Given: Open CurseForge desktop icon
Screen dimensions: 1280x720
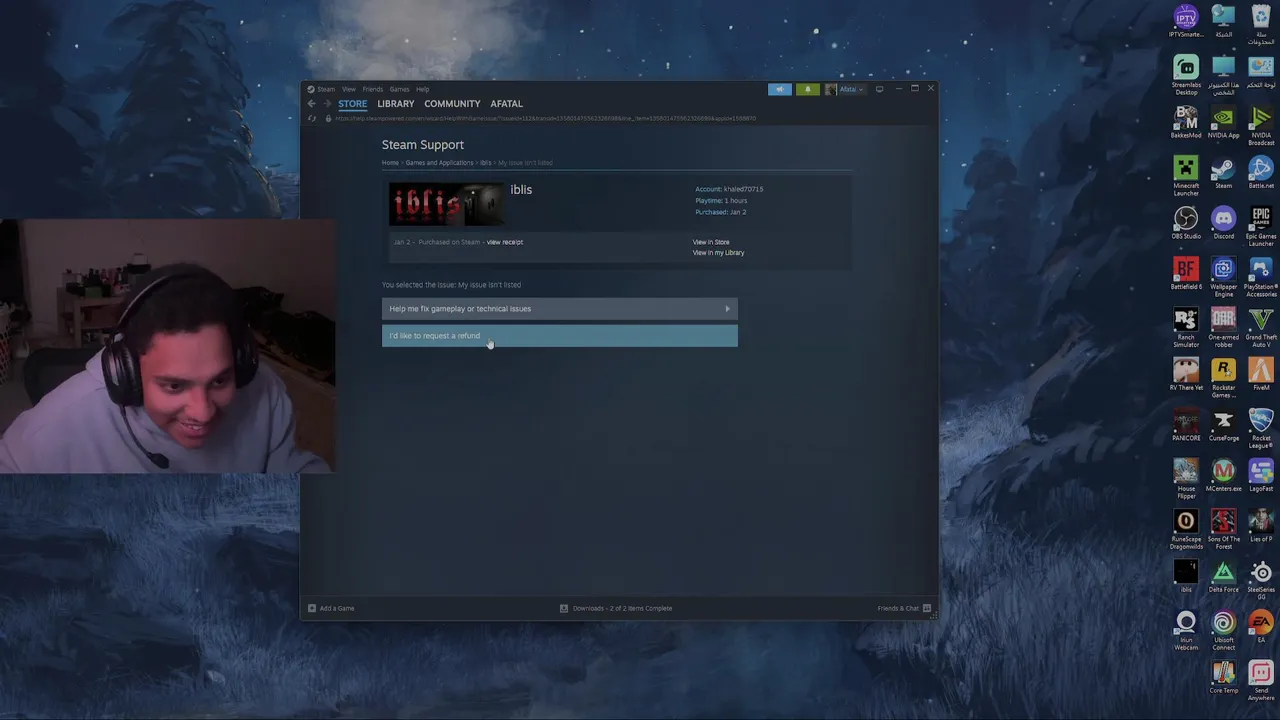Looking at the screenshot, I should point(1223,426).
